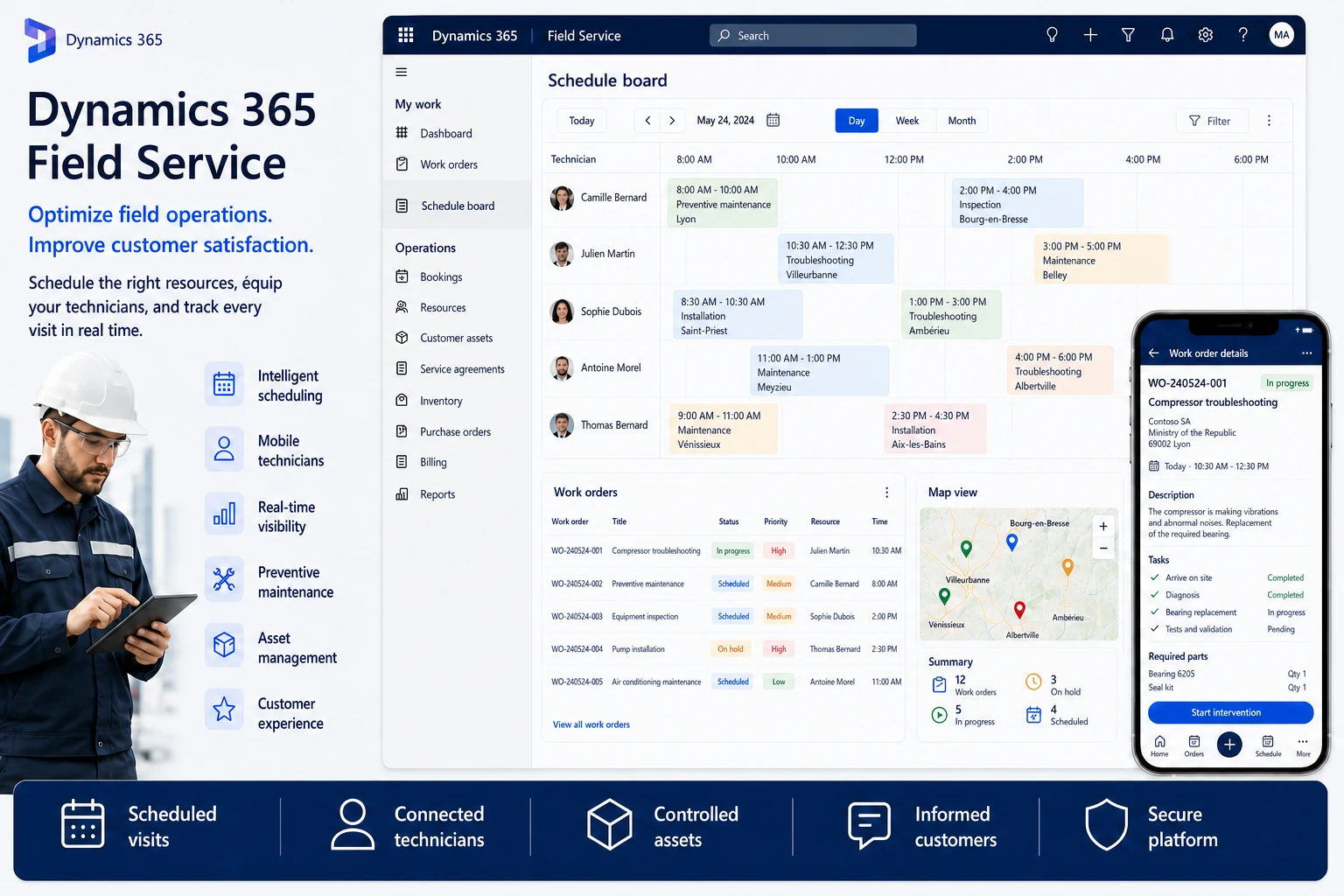
Task: Zoom in on the map view
Action: 1103,526
